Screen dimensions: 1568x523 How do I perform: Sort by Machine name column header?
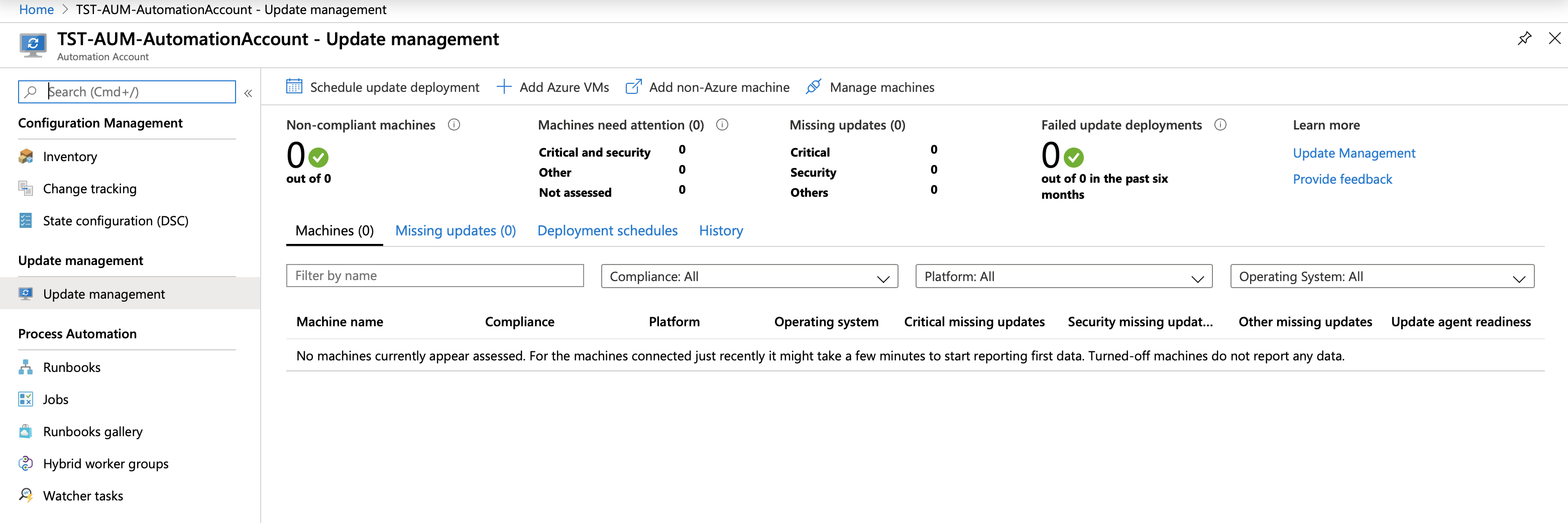pos(340,322)
